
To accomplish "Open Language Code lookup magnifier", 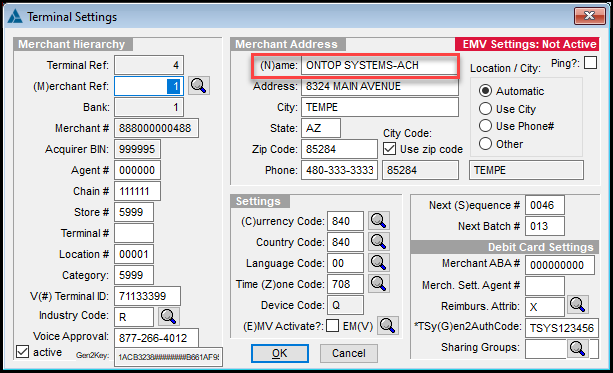I will (378, 263).
